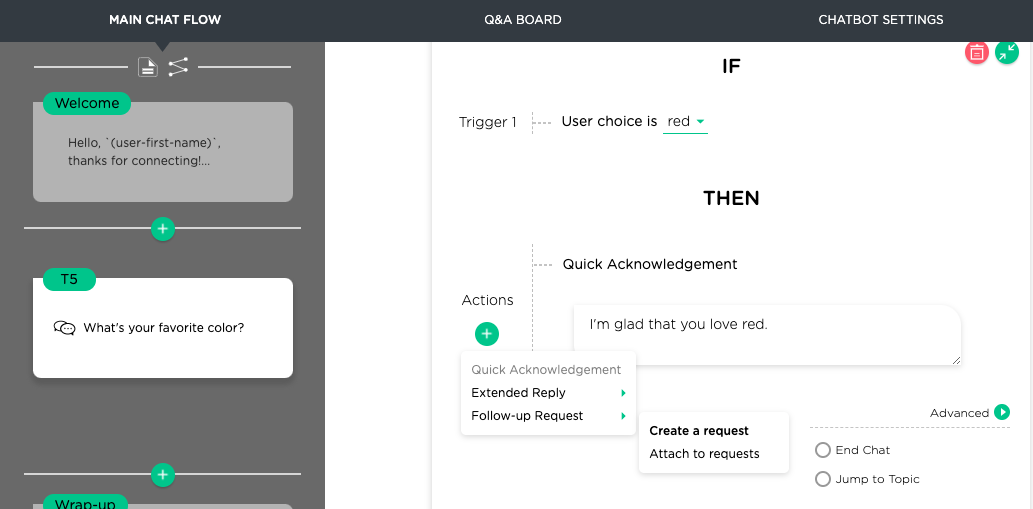Viewport: 1033px width, 509px height.
Task: Open Main Chat Flow tab
Action: [165, 20]
